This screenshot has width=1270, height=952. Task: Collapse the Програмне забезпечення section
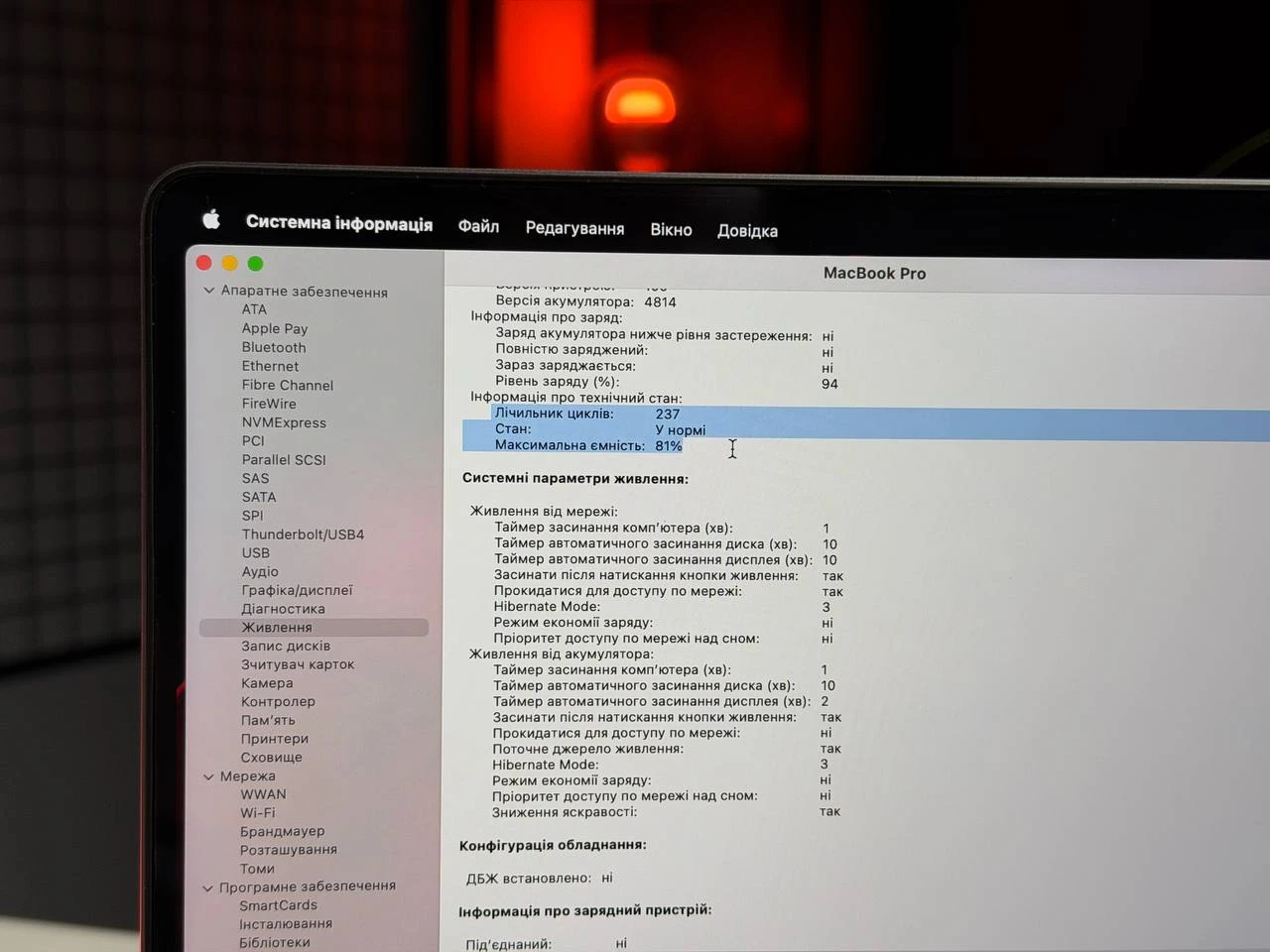pyautogui.click(x=208, y=886)
